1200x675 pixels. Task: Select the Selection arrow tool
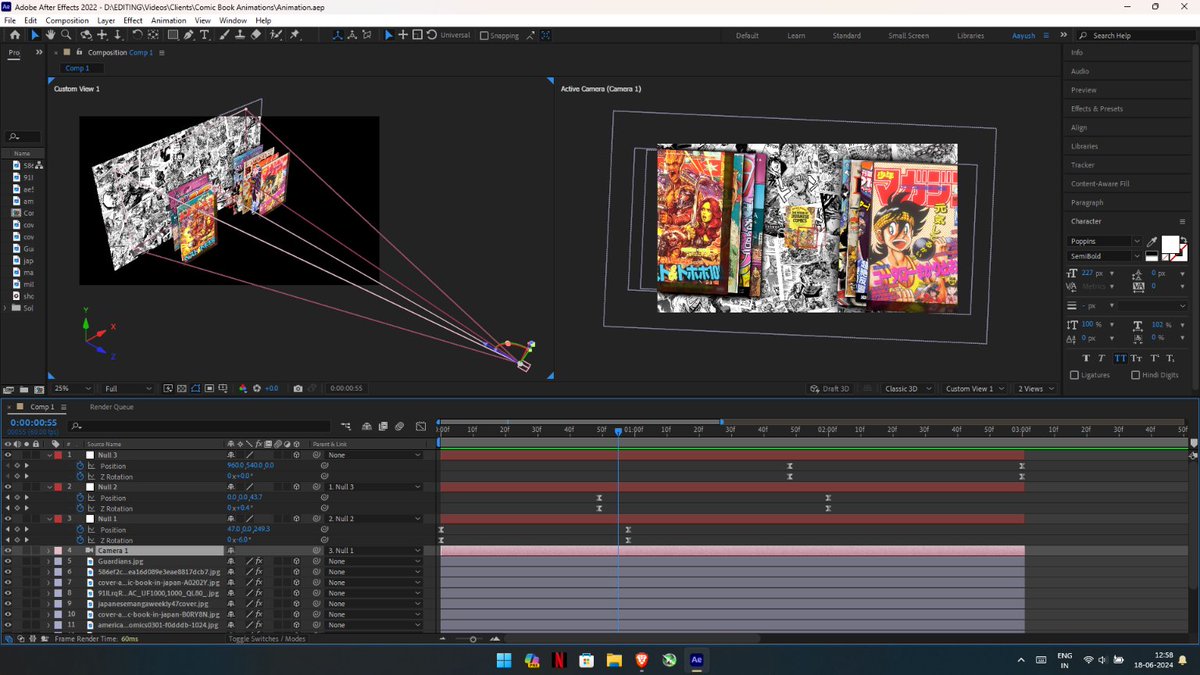pyautogui.click(x=35, y=35)
